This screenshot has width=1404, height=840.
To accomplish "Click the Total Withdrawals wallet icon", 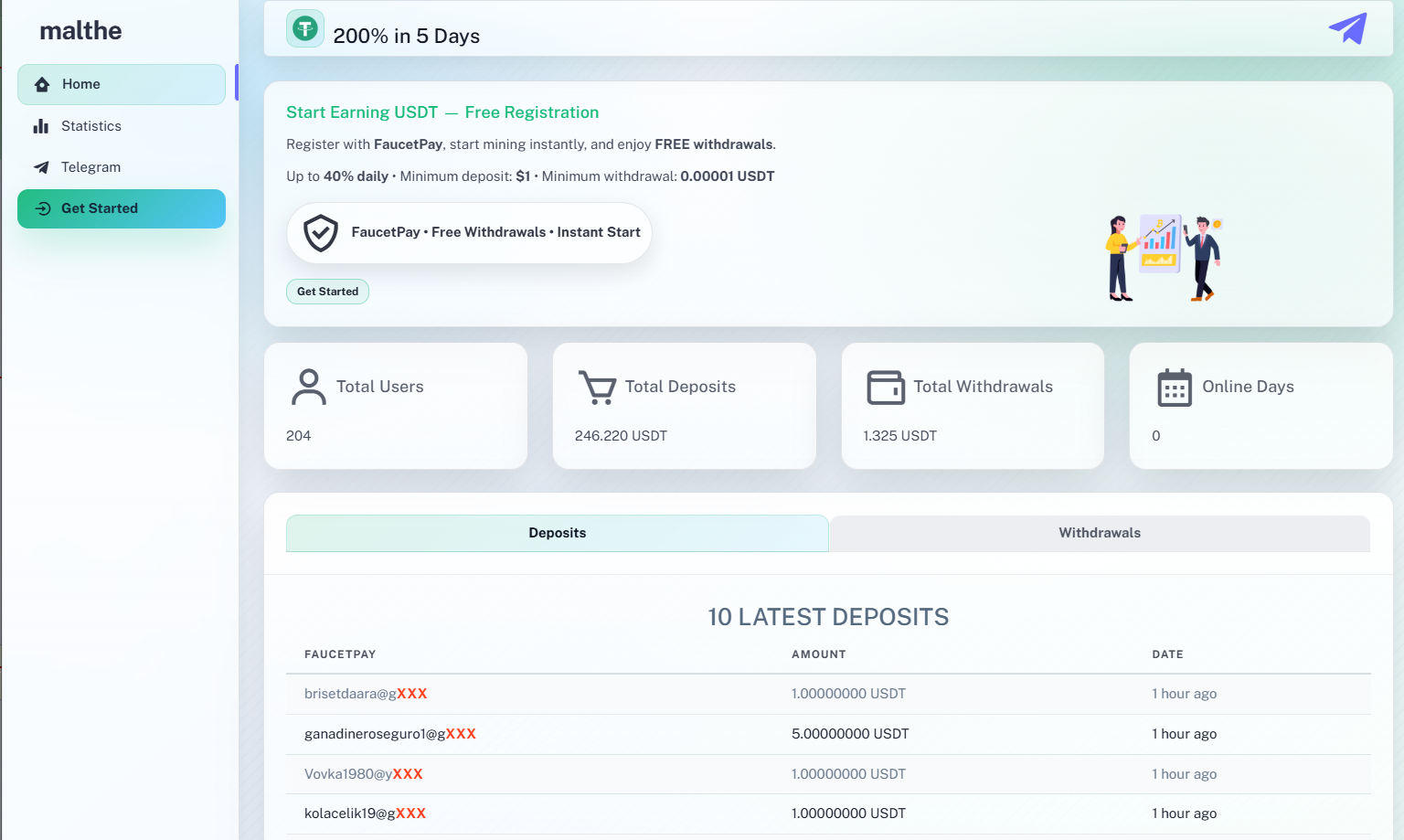I will pyautogui.click(x=885, y=387).
